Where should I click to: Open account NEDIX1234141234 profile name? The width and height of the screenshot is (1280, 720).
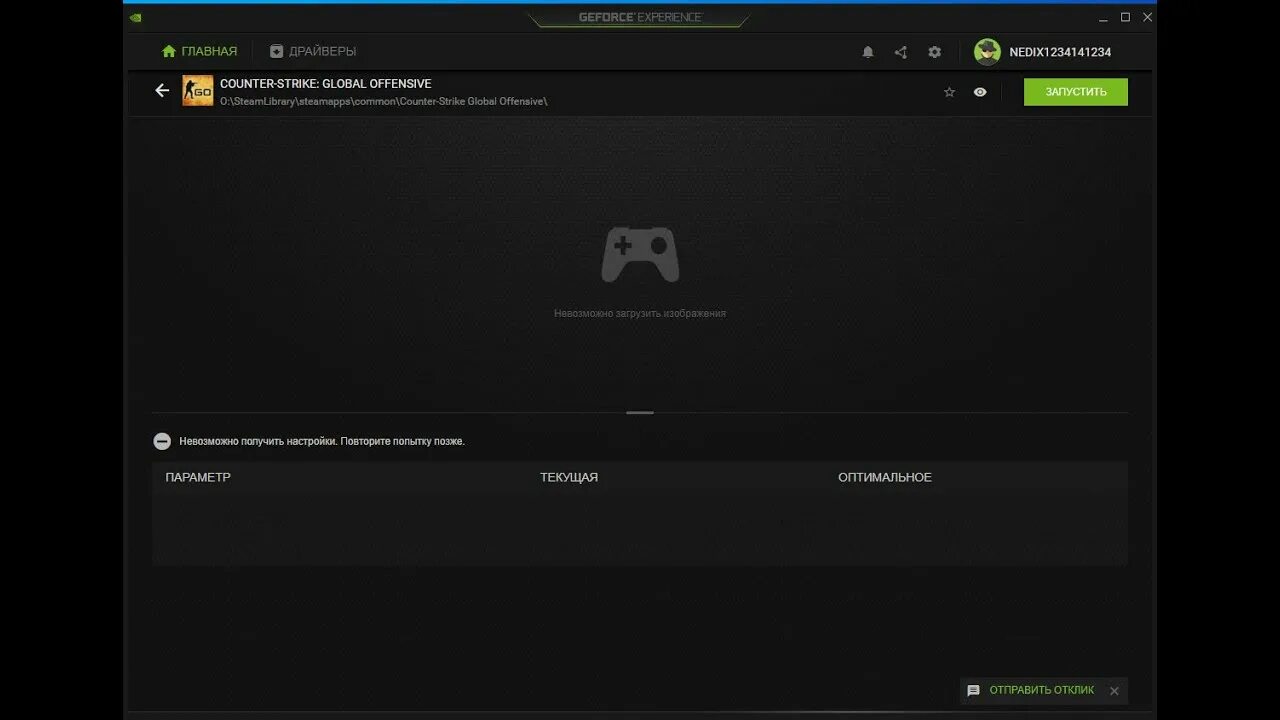click(1060, 52)
